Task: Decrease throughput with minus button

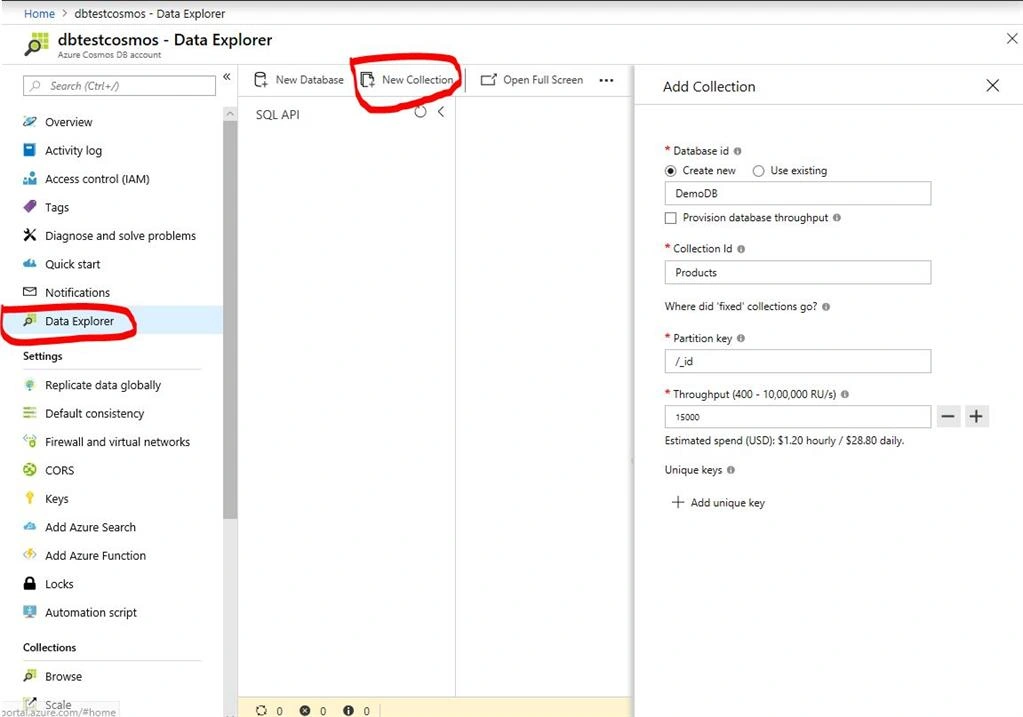Action: pos(949,416)
